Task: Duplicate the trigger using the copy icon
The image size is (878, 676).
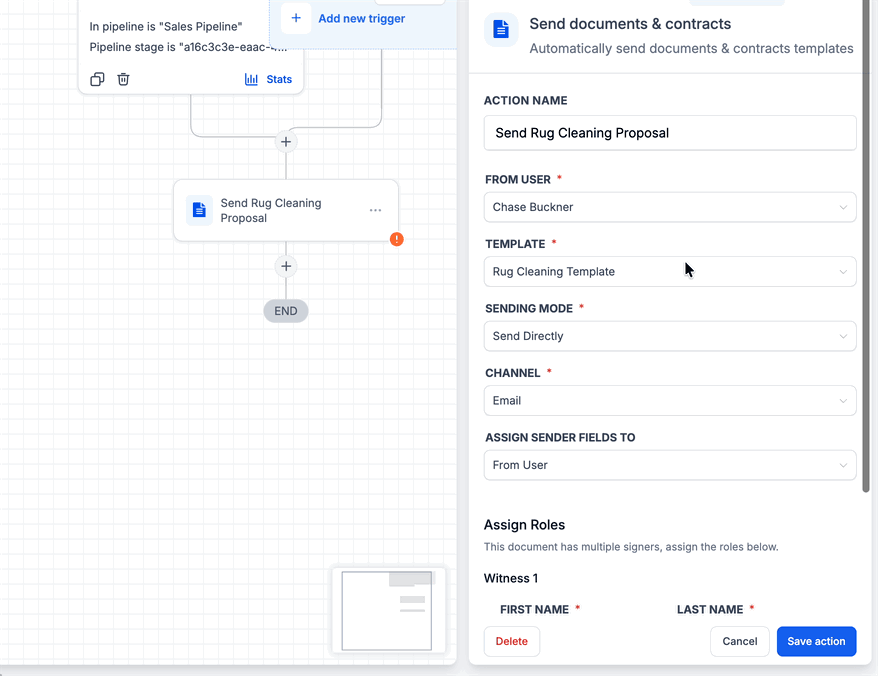Action: (97, 79)
